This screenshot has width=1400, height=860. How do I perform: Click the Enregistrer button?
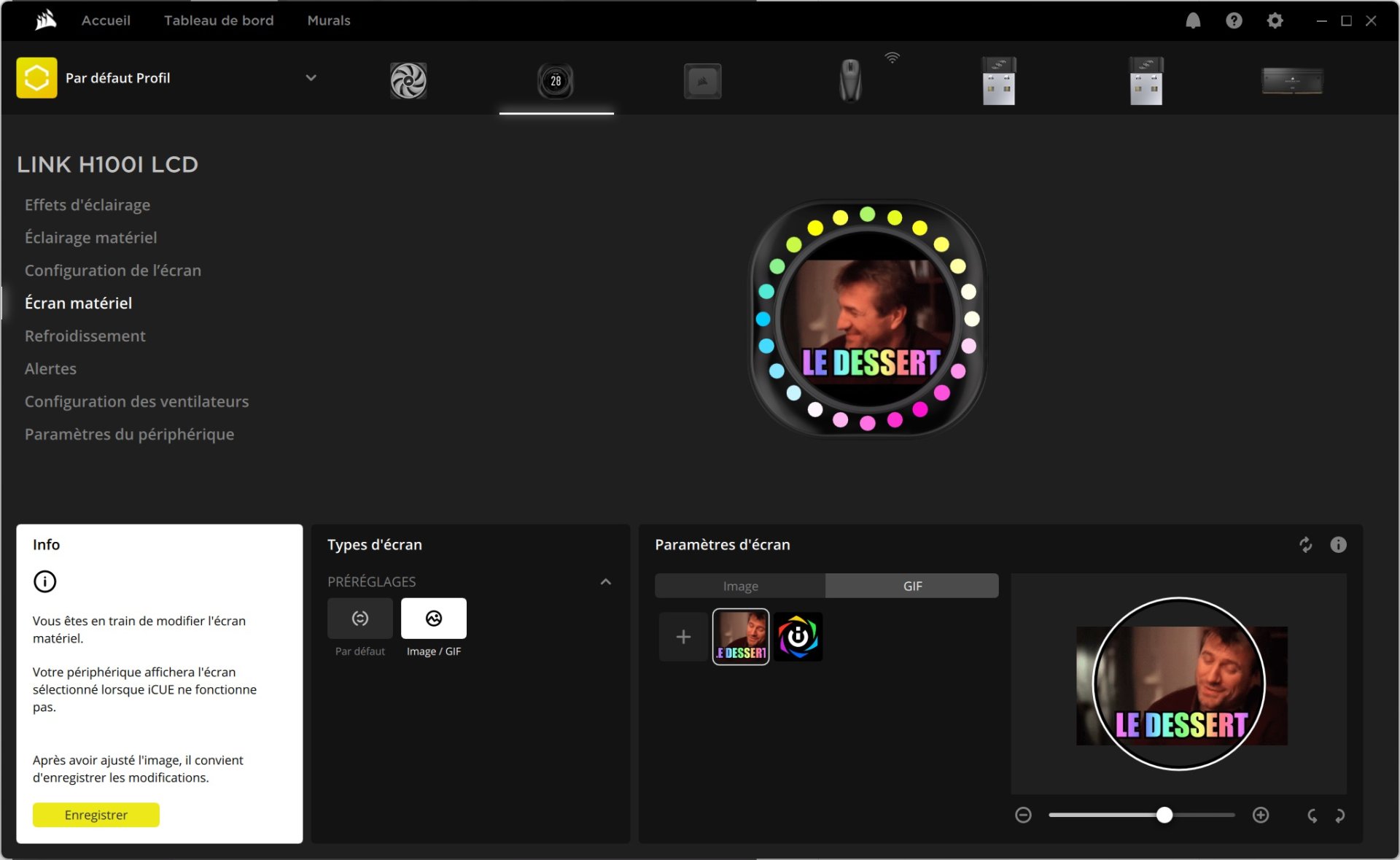click(x=96, y=815)
